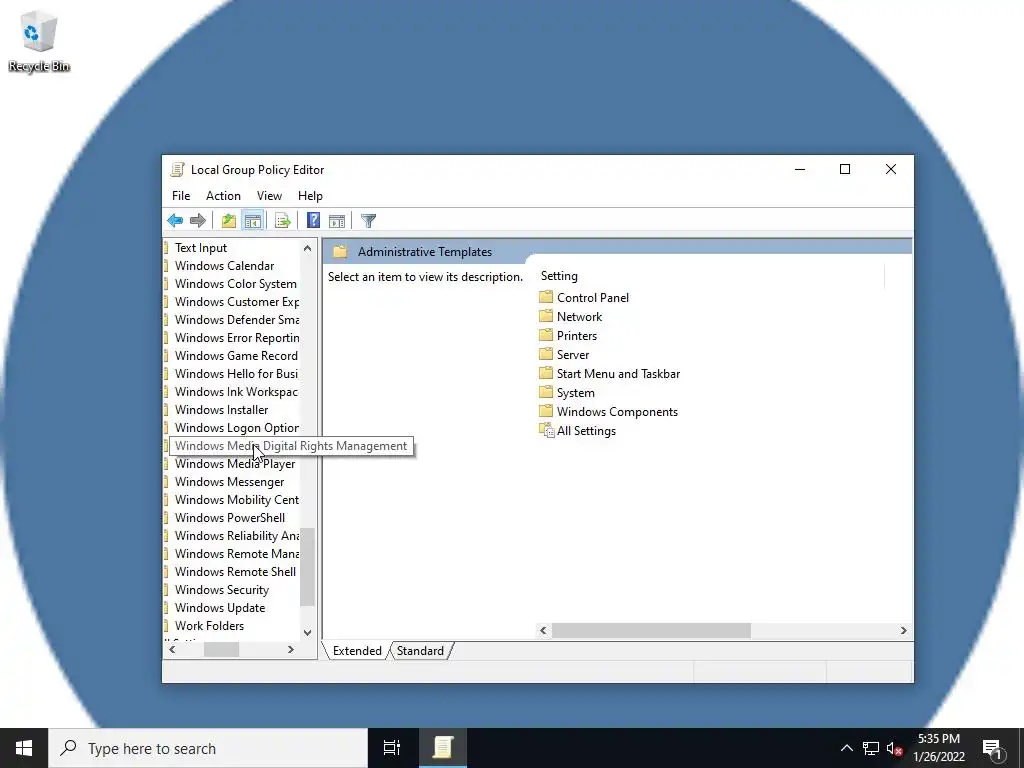Click the Filter funnel toolbar icon
The image size is (1024, 768).
[x=368, y=221]
